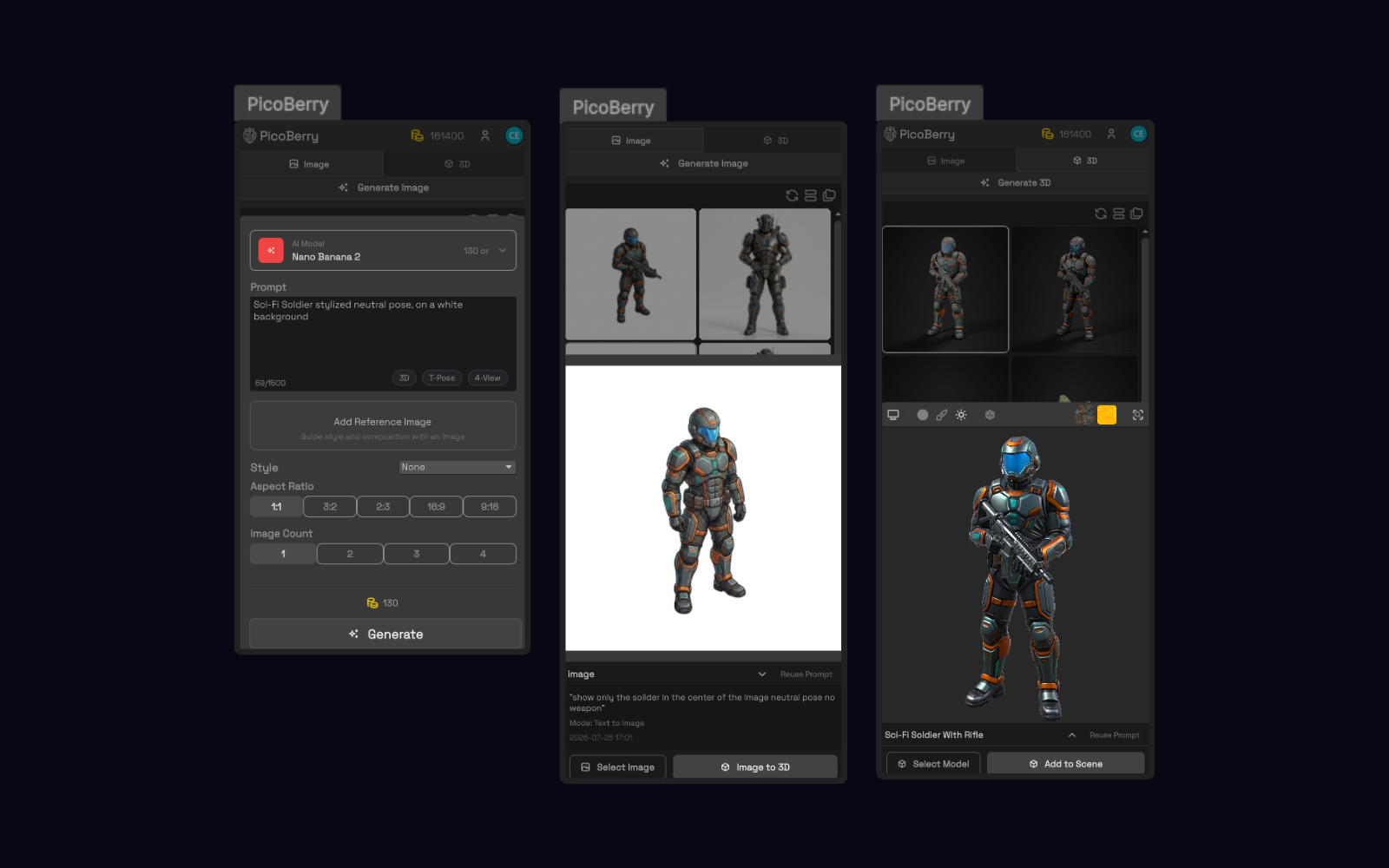Select solid sphere shading icon in 3D viewer
Image resolution: width=1389 pixels, height=868 pixels.
tap(922, 415)
